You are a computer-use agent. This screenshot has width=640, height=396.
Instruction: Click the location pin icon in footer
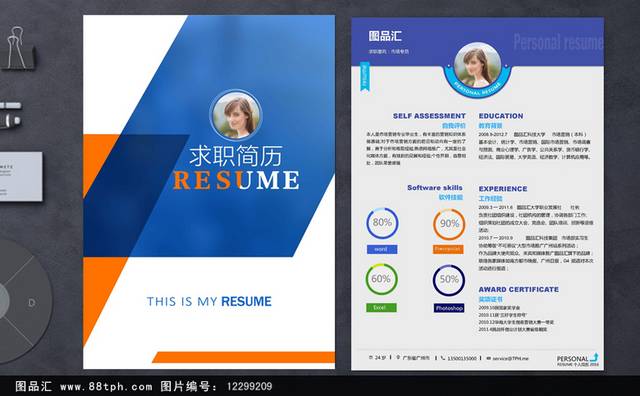pos(398,358)
